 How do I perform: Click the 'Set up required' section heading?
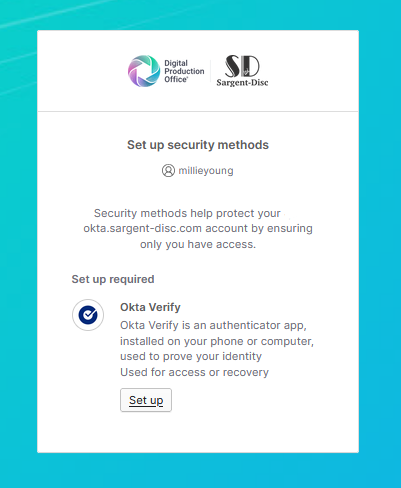[x=113, y=279]
